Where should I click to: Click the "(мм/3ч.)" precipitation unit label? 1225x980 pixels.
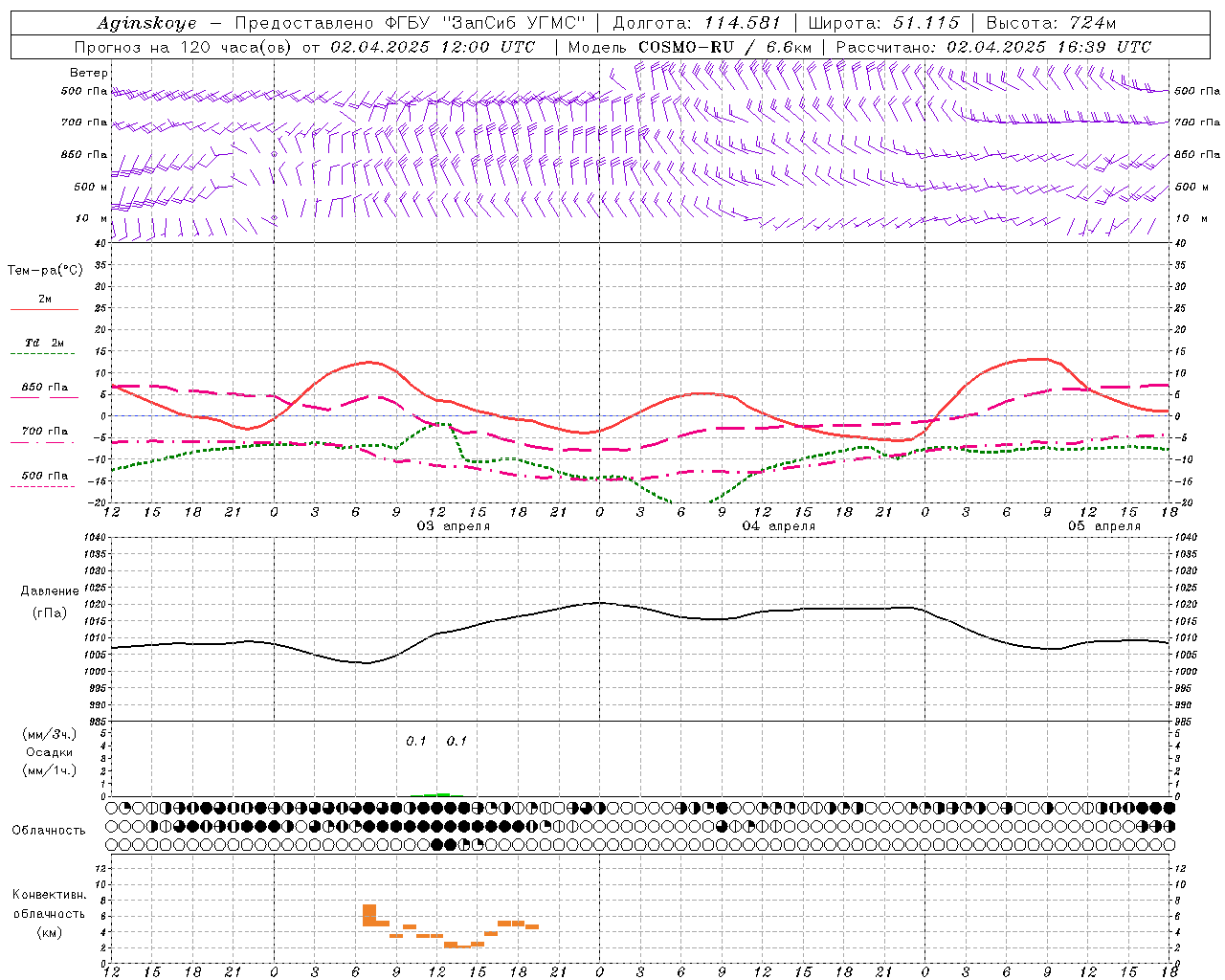coord(50,734)
